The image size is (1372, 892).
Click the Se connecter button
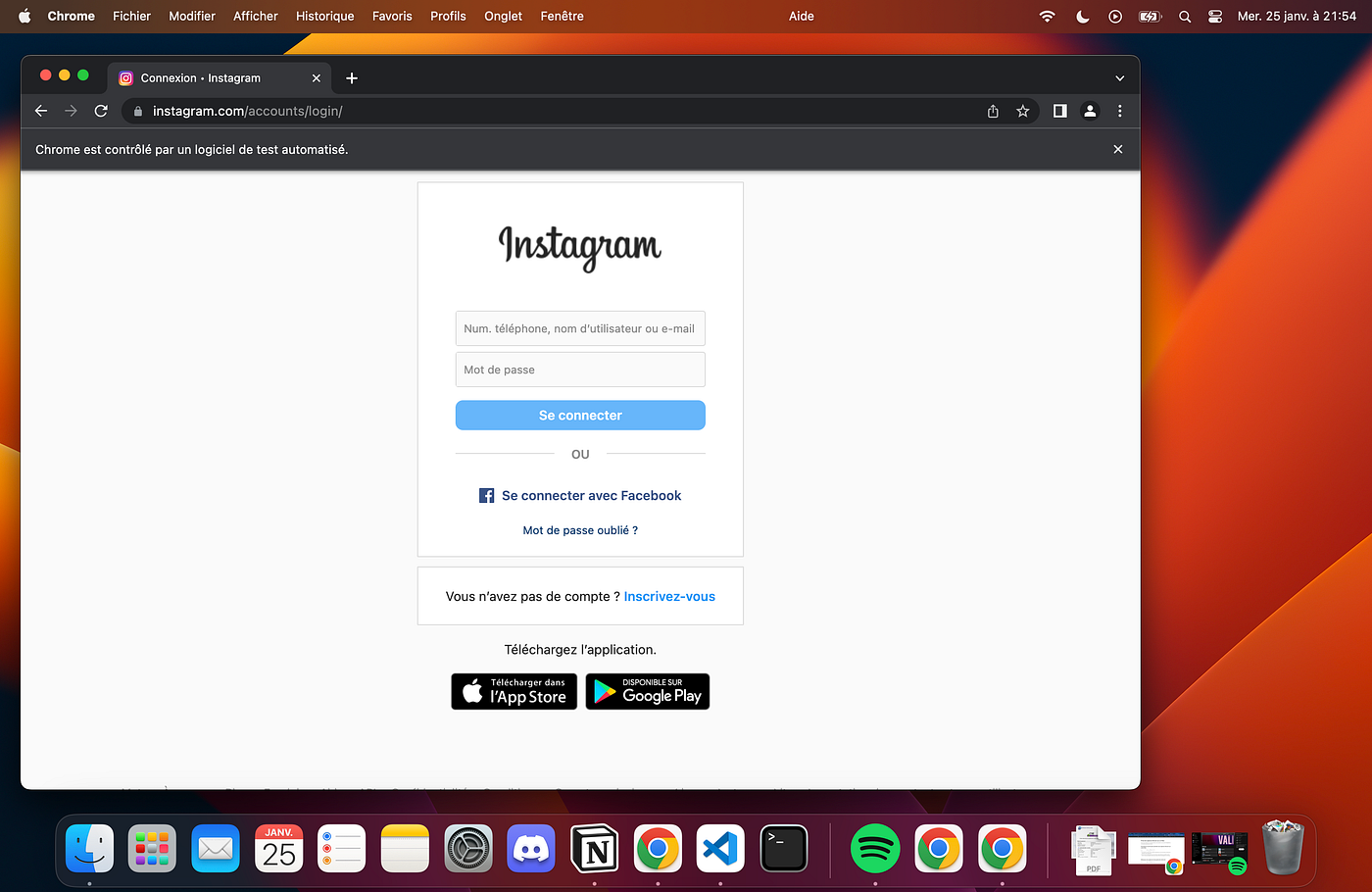tap(580, 416)
